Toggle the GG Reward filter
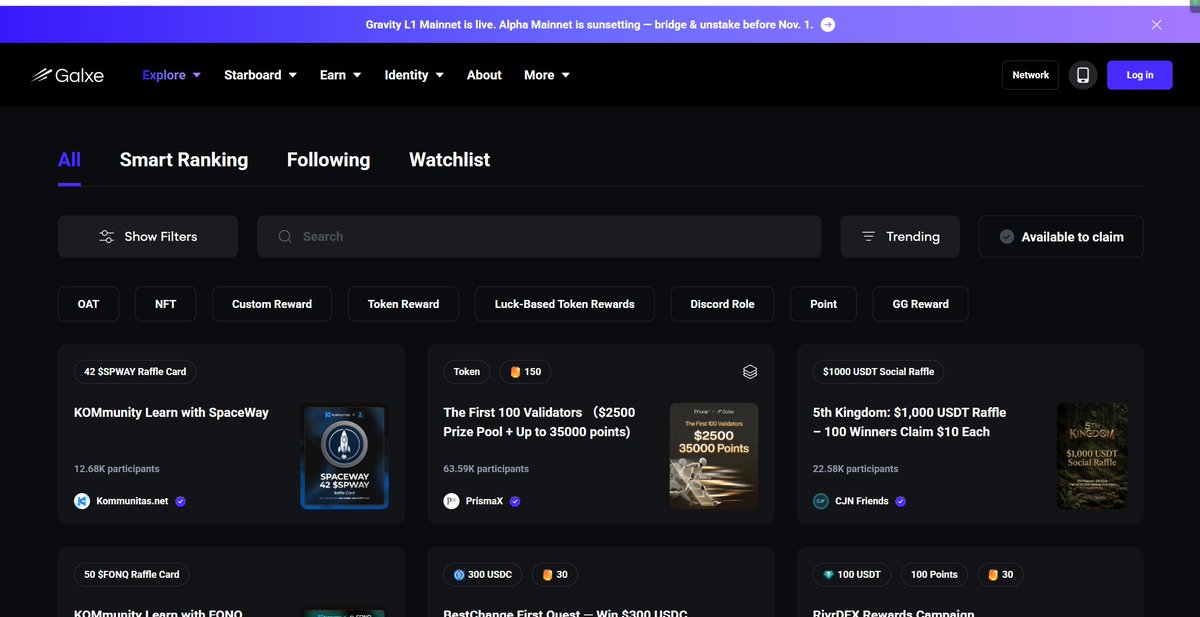The image size is (1200, 617). 920,304
